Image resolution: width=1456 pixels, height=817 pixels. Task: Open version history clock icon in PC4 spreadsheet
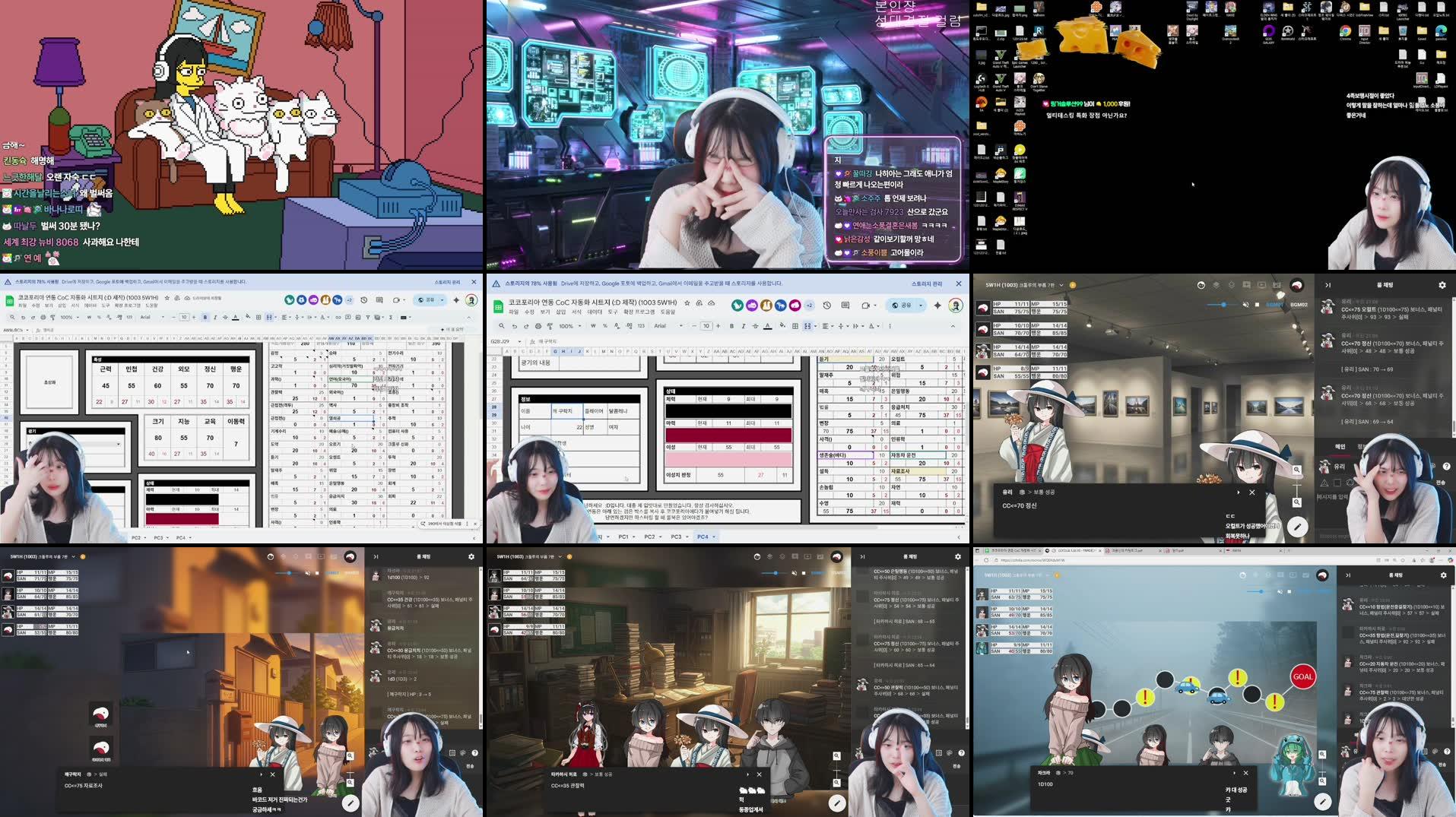tap(827, 305)
